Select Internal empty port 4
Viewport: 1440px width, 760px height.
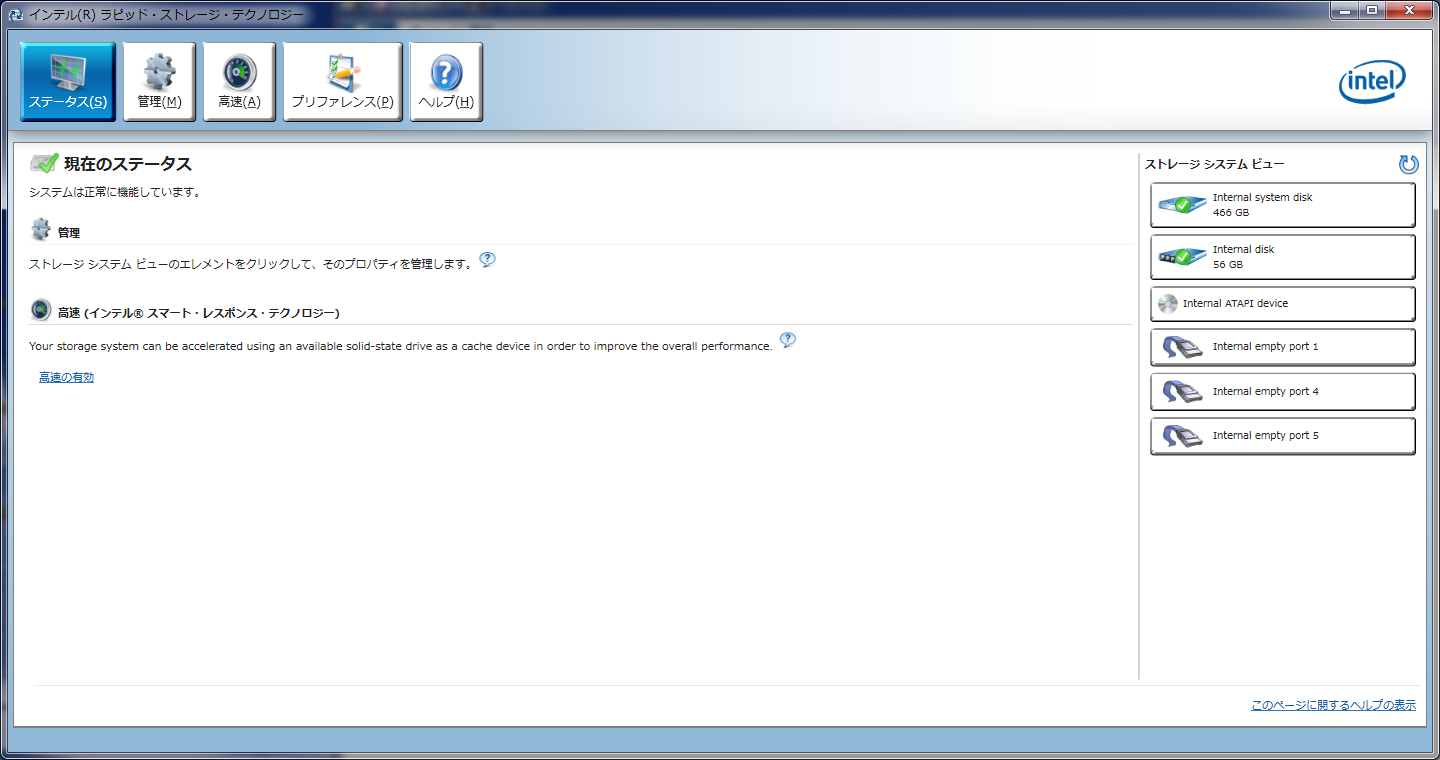tap(1283, 392)
